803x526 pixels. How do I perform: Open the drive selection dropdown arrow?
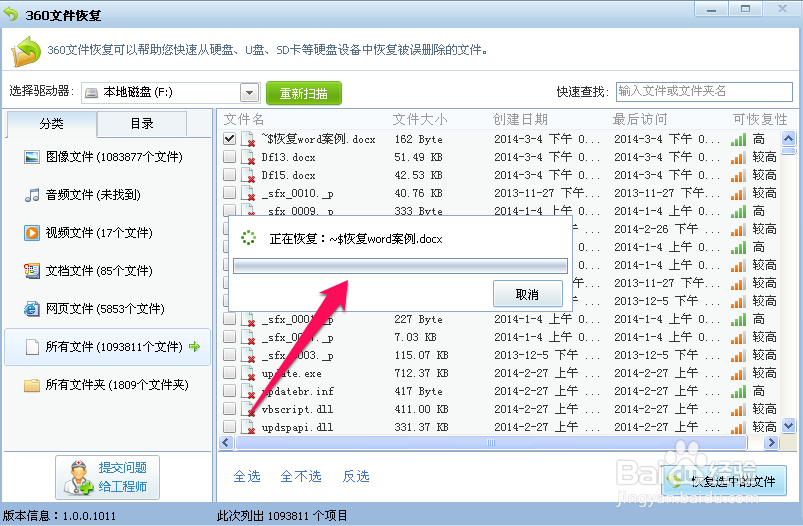(x=249, y=93)
